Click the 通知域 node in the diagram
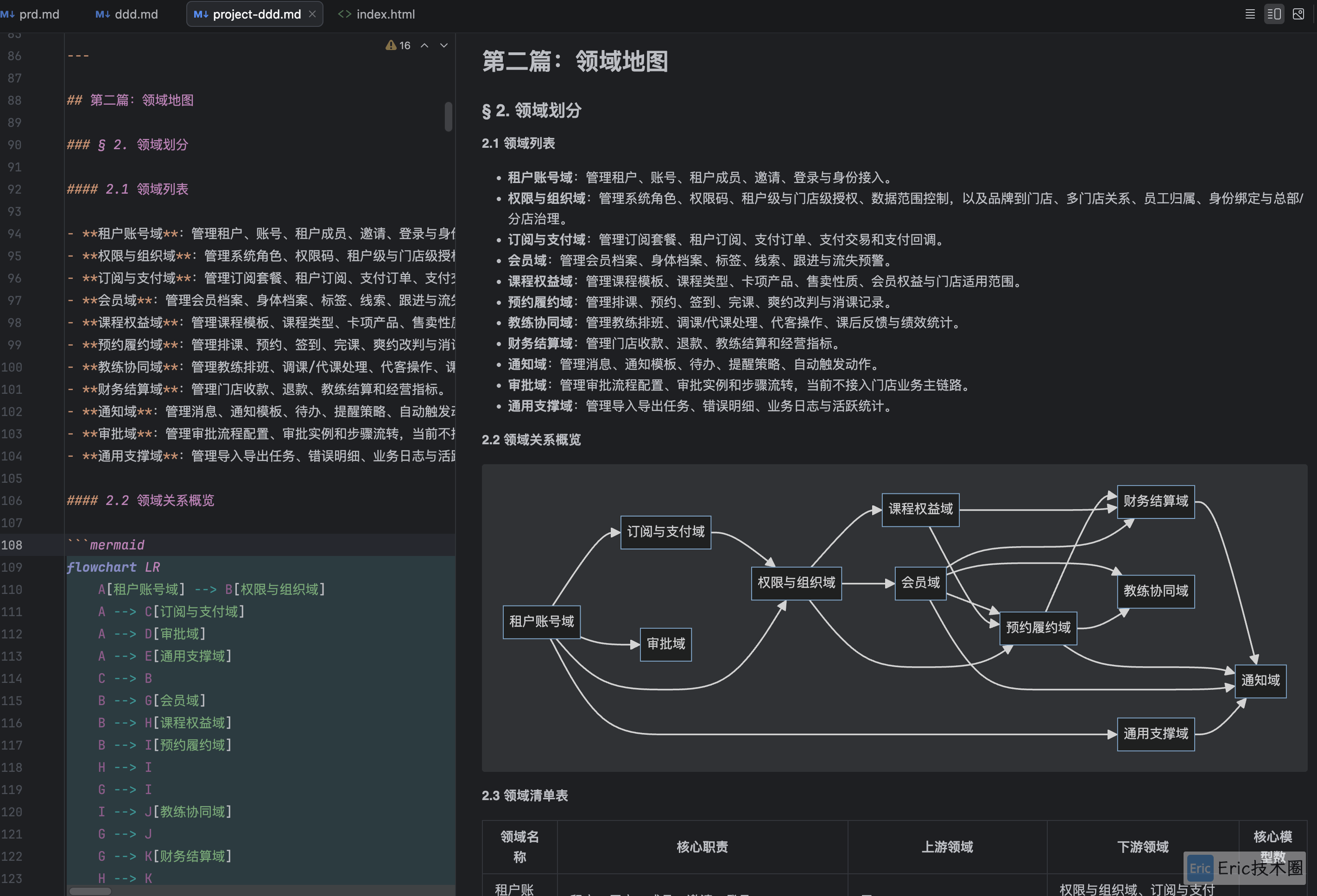The height and width of the screenshot is (896, 1317). (x=1261, y=681)
